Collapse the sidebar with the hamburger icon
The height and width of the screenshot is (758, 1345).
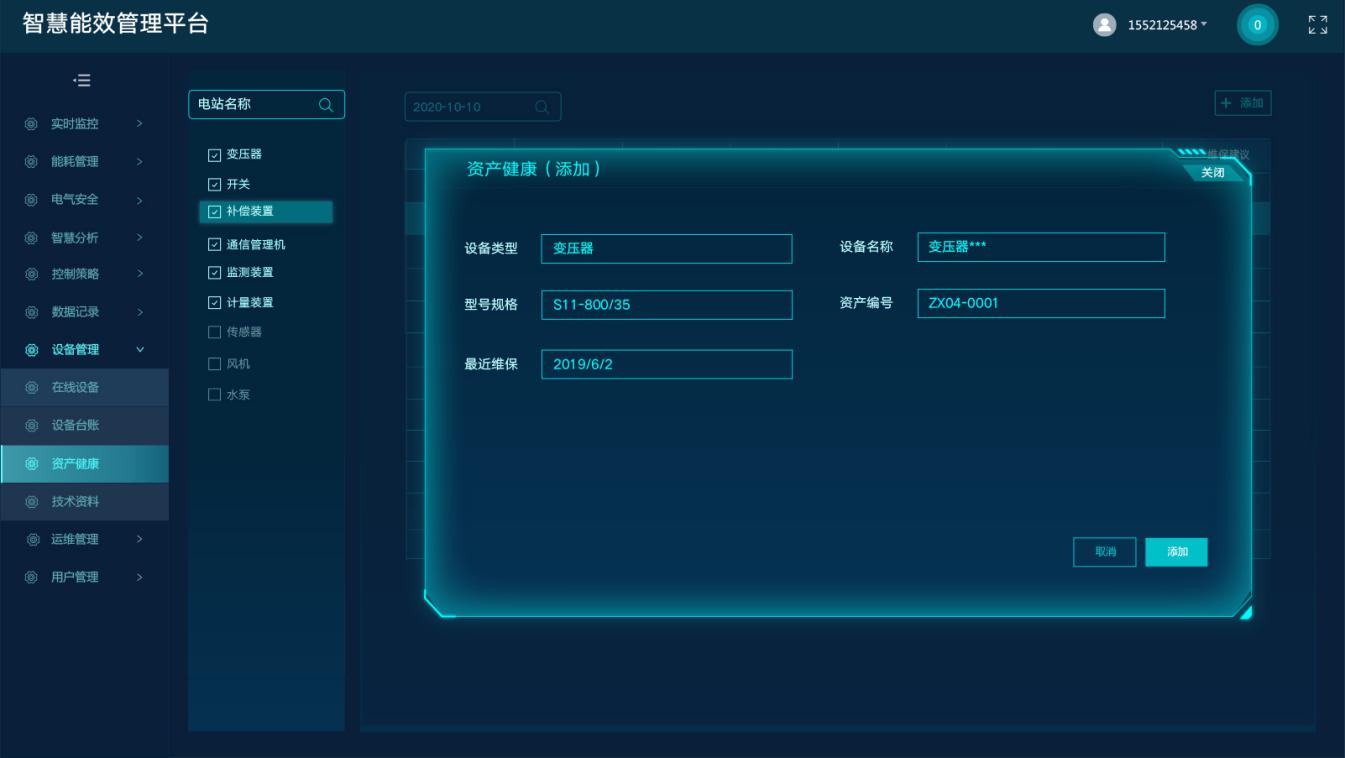(x=83, y=80)
